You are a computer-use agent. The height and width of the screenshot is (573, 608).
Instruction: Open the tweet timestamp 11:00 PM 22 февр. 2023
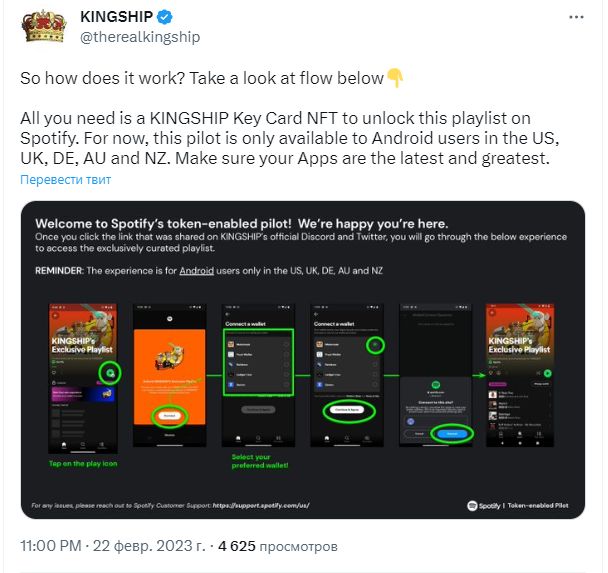pos(113,546)
